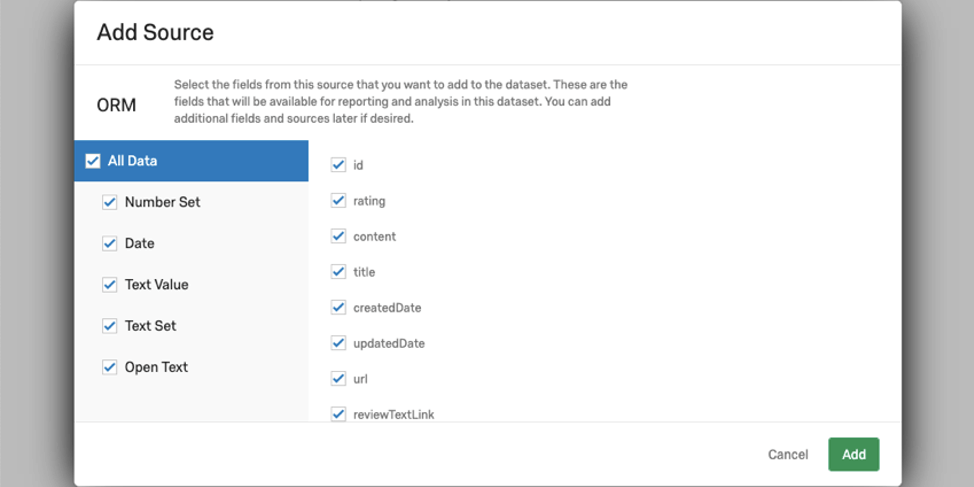Deselect the createdDate field
This screenshot has width=974, height=487.
click(338, 307)
